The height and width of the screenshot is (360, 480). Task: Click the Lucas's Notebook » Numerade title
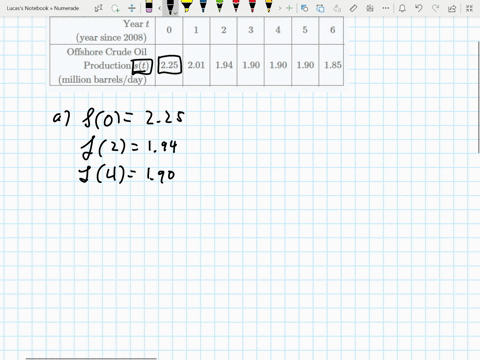(43, 8)
